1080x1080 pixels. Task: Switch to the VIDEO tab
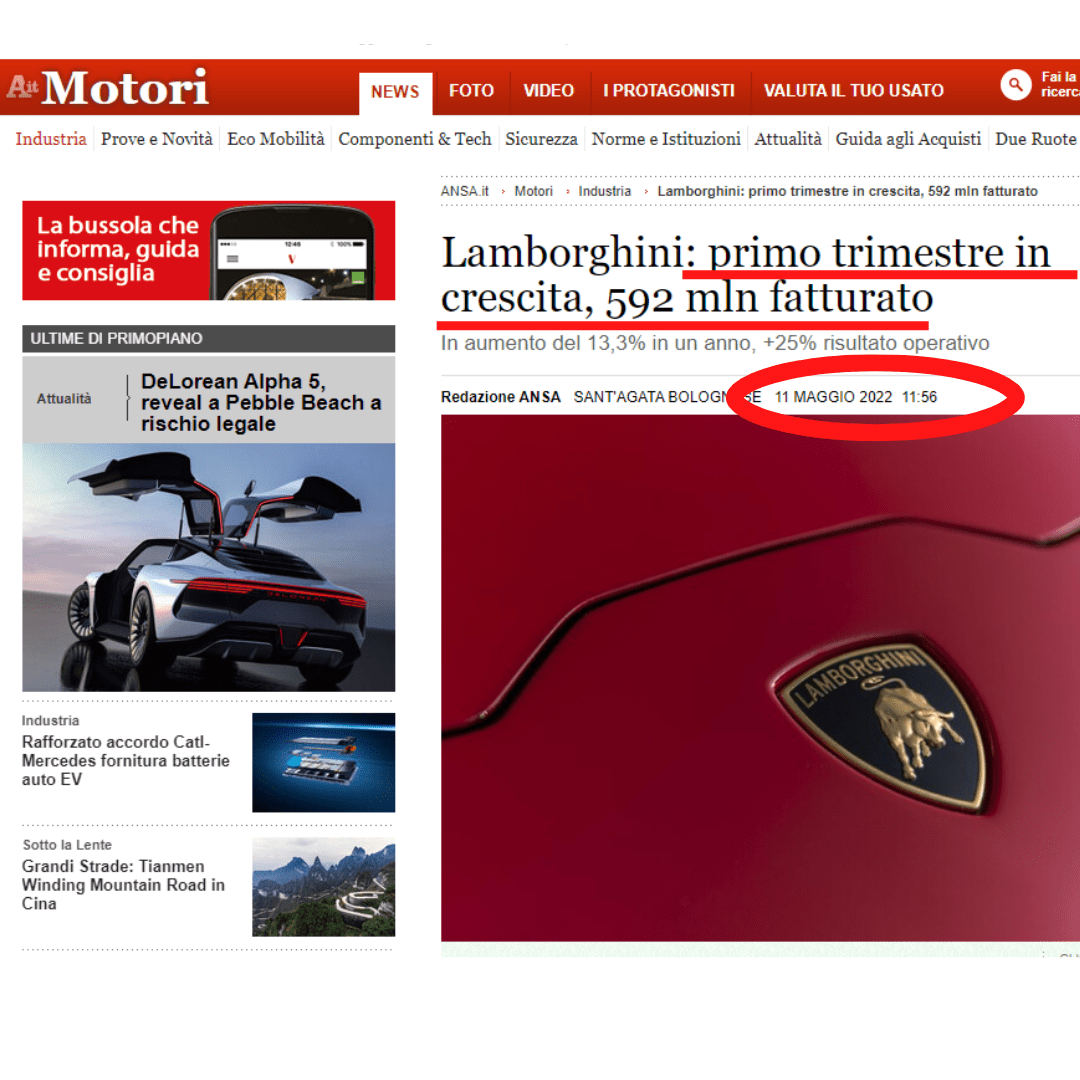(x=548, y=91)
